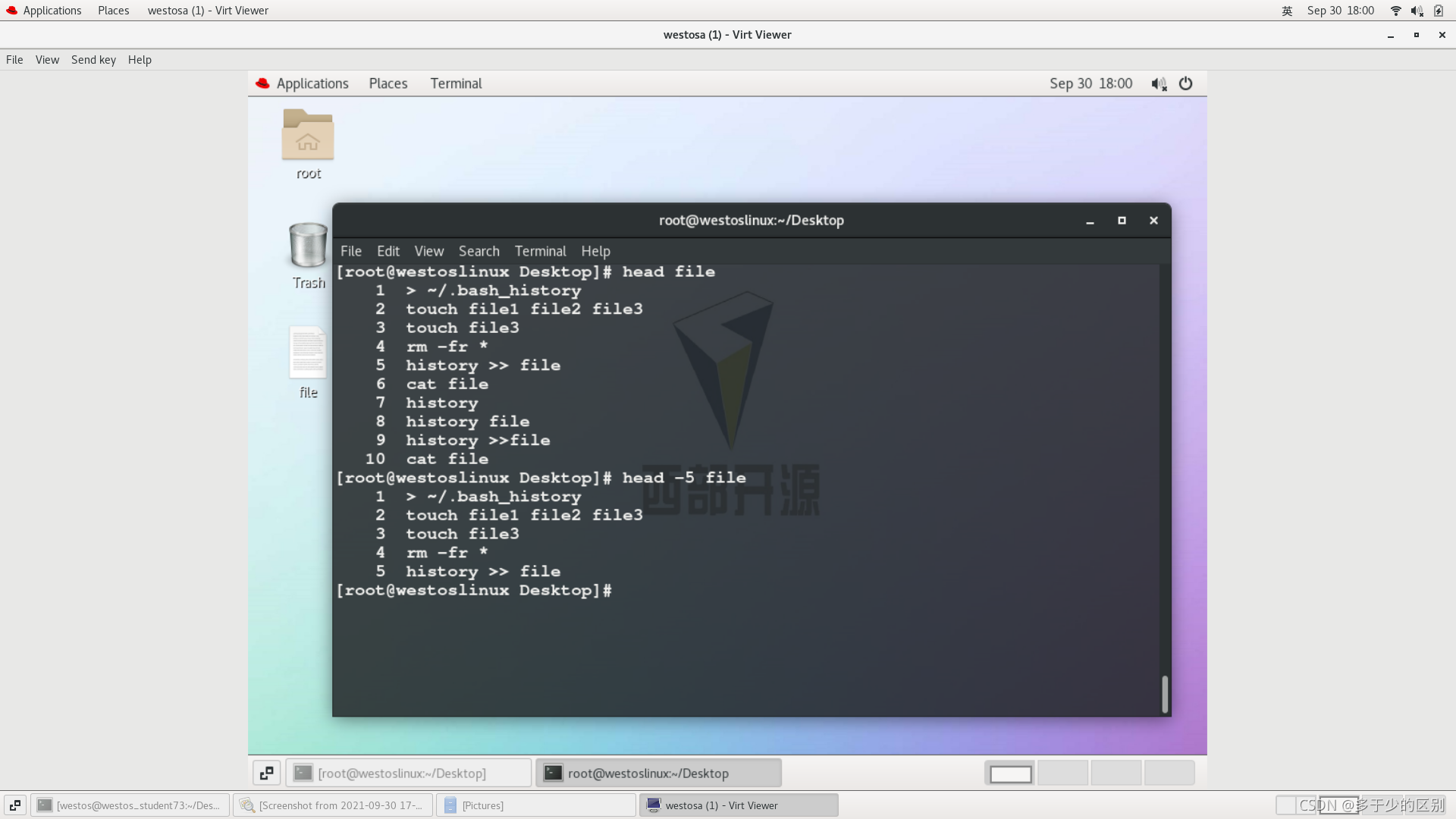
Task: Click the guest volume speaker icon
Action: [x=1159, y=83]
